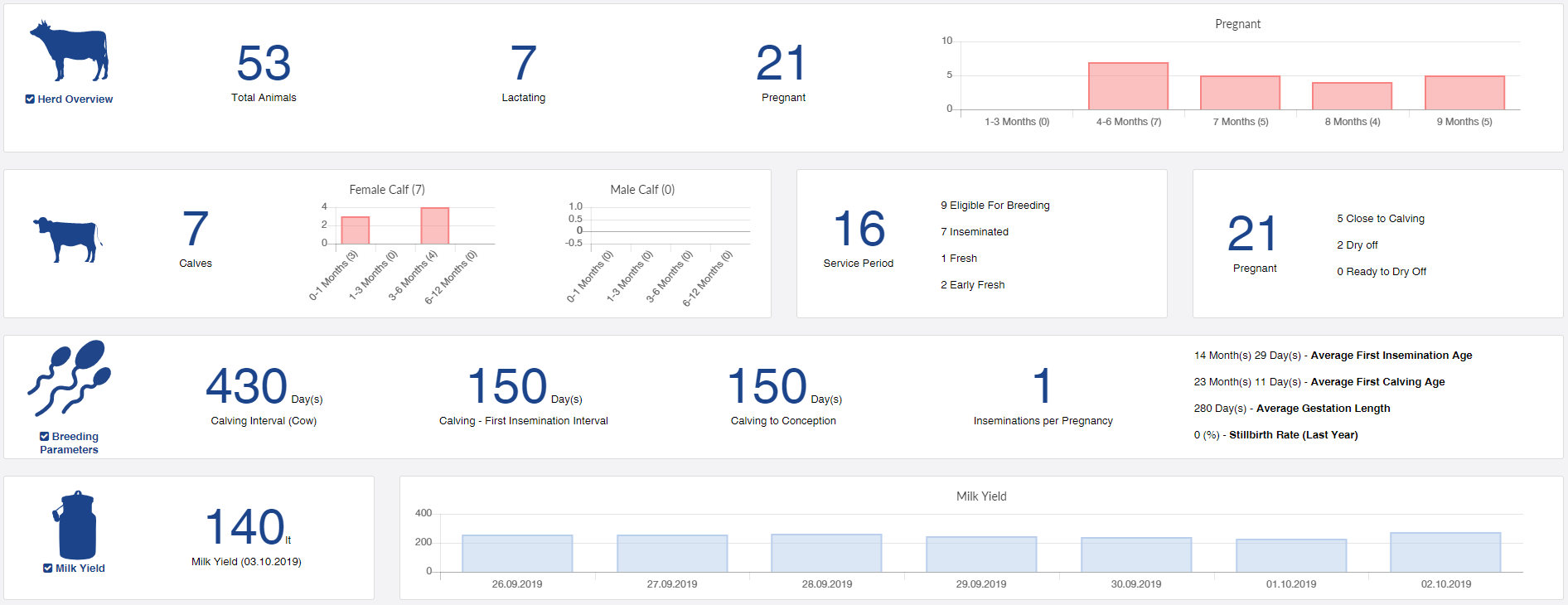Click the Milk Yield (03.10.2019) label

(x=246, y=562)
